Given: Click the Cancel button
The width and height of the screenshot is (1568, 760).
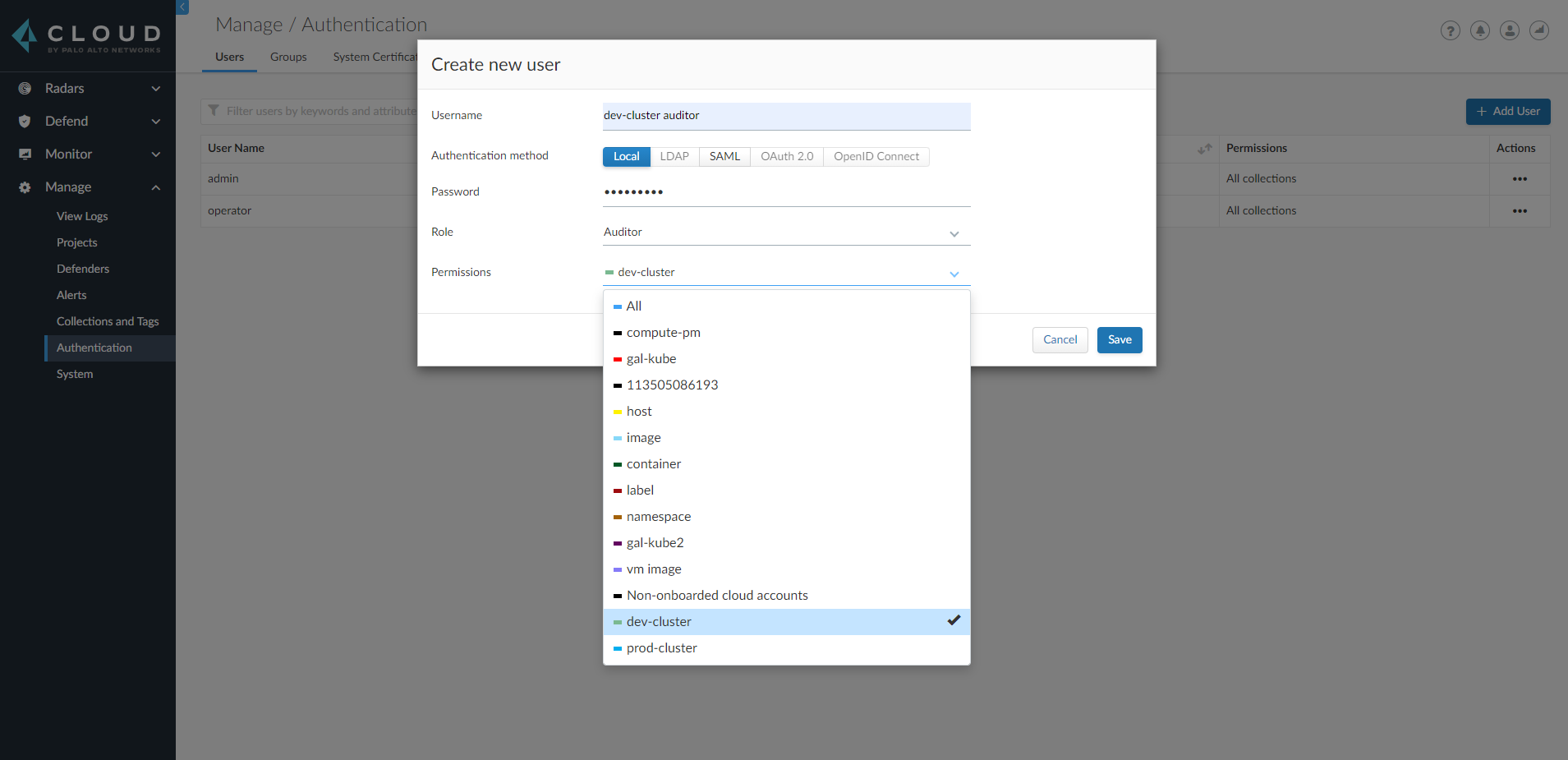Looking at the screenshot, I should (1060, 340).
